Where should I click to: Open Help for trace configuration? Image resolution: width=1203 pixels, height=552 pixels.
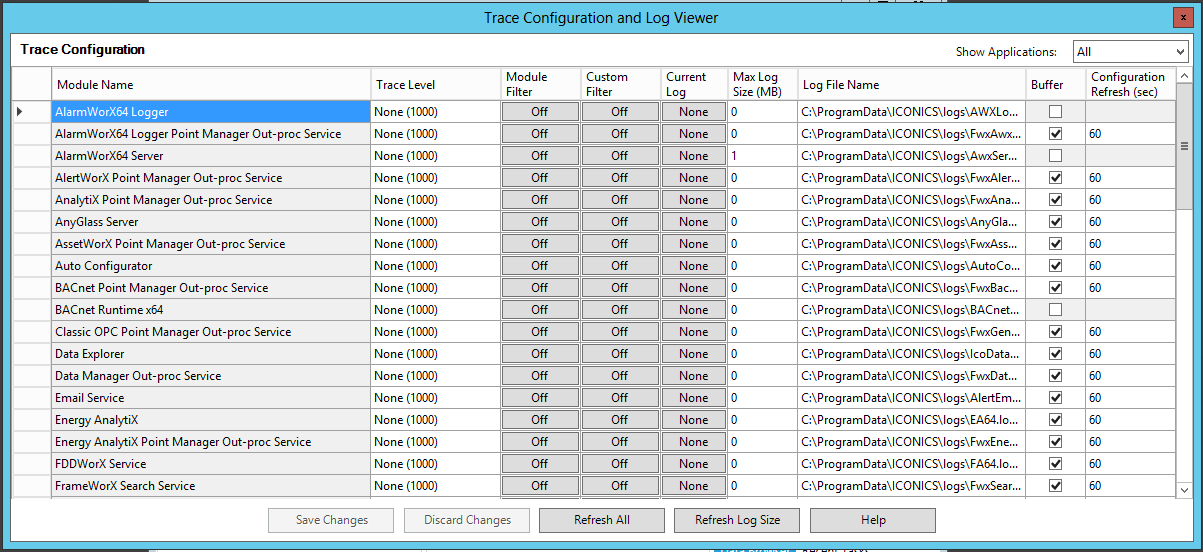(x=872, y=520)
